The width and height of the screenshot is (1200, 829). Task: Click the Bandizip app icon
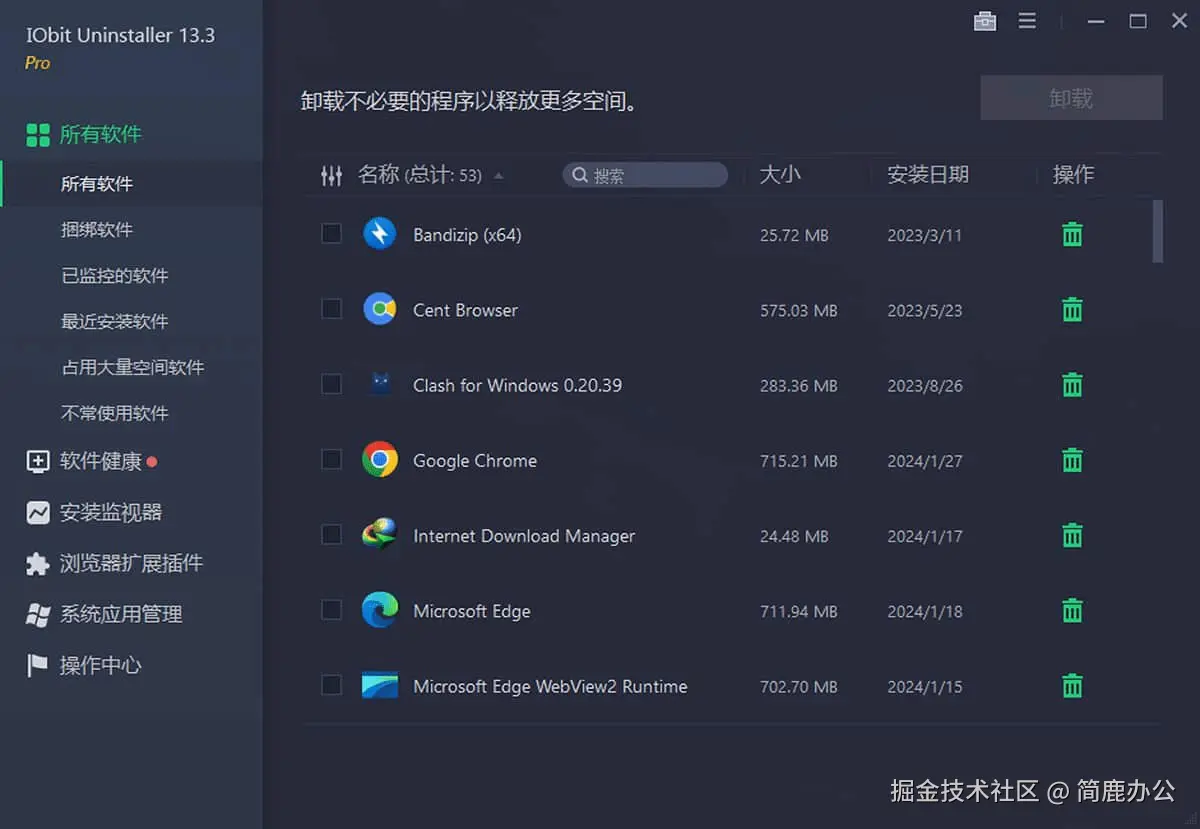380,234
